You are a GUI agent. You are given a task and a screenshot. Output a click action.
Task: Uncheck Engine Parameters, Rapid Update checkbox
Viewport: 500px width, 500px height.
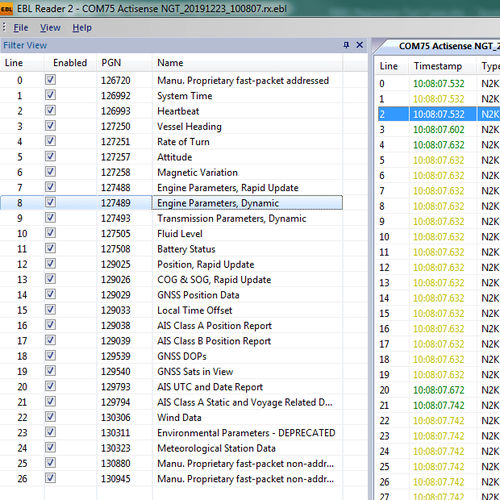tap(50, 187)
